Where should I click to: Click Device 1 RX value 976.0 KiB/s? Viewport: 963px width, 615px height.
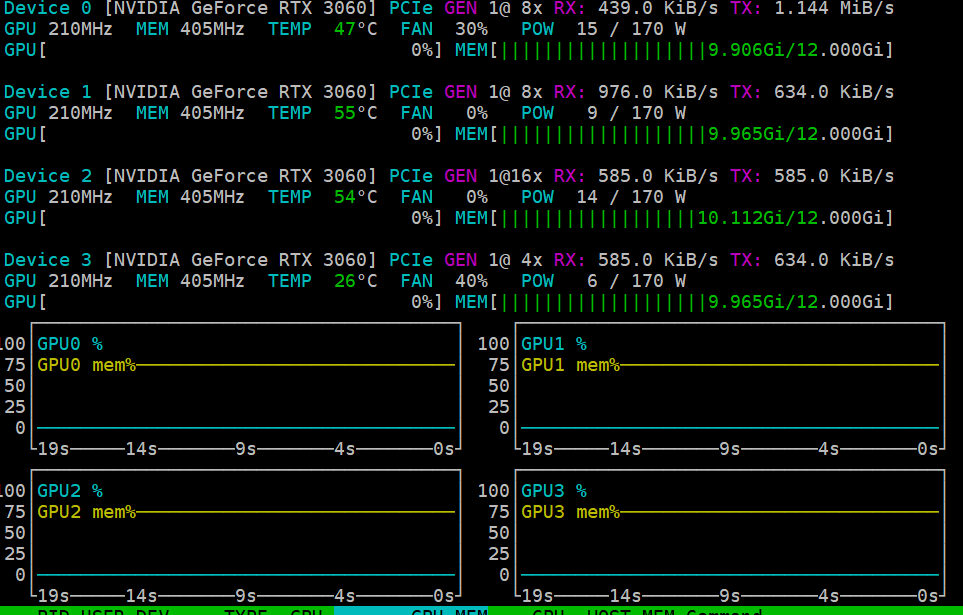pyautogui.click(x=658, y=92)
